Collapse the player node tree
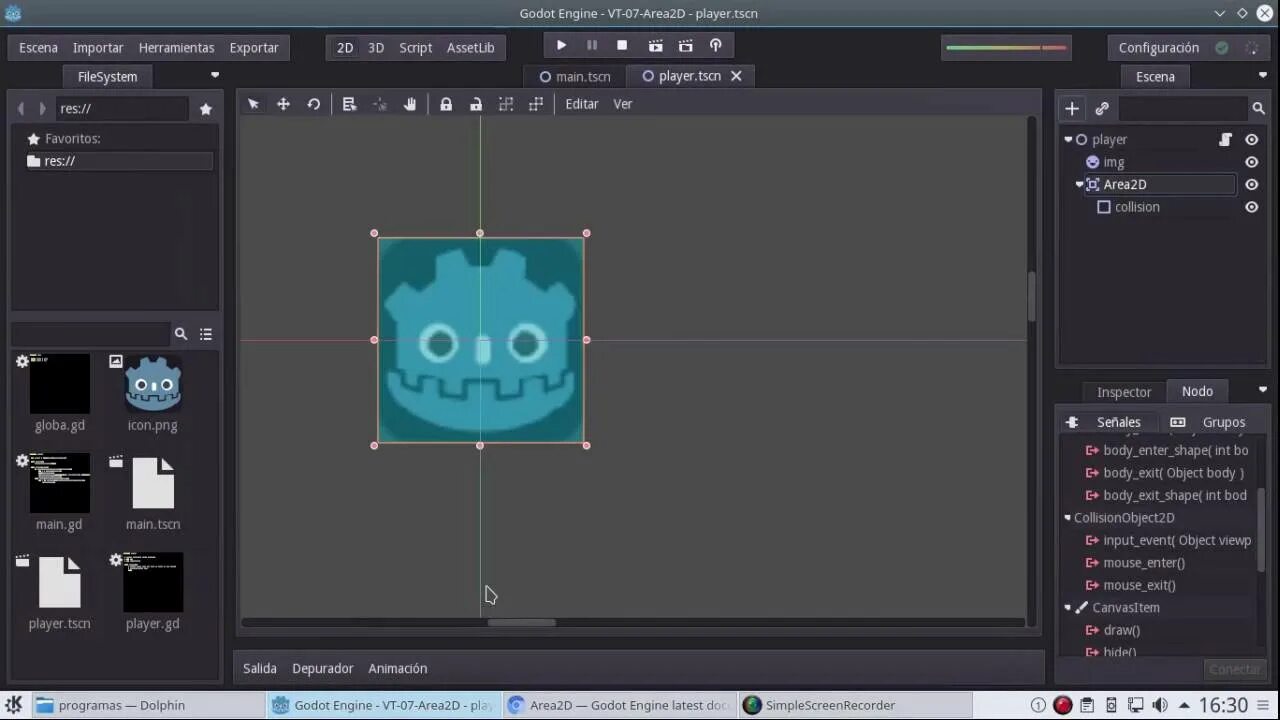This screenshot has height=720, width=1280. click(1068, 140)
